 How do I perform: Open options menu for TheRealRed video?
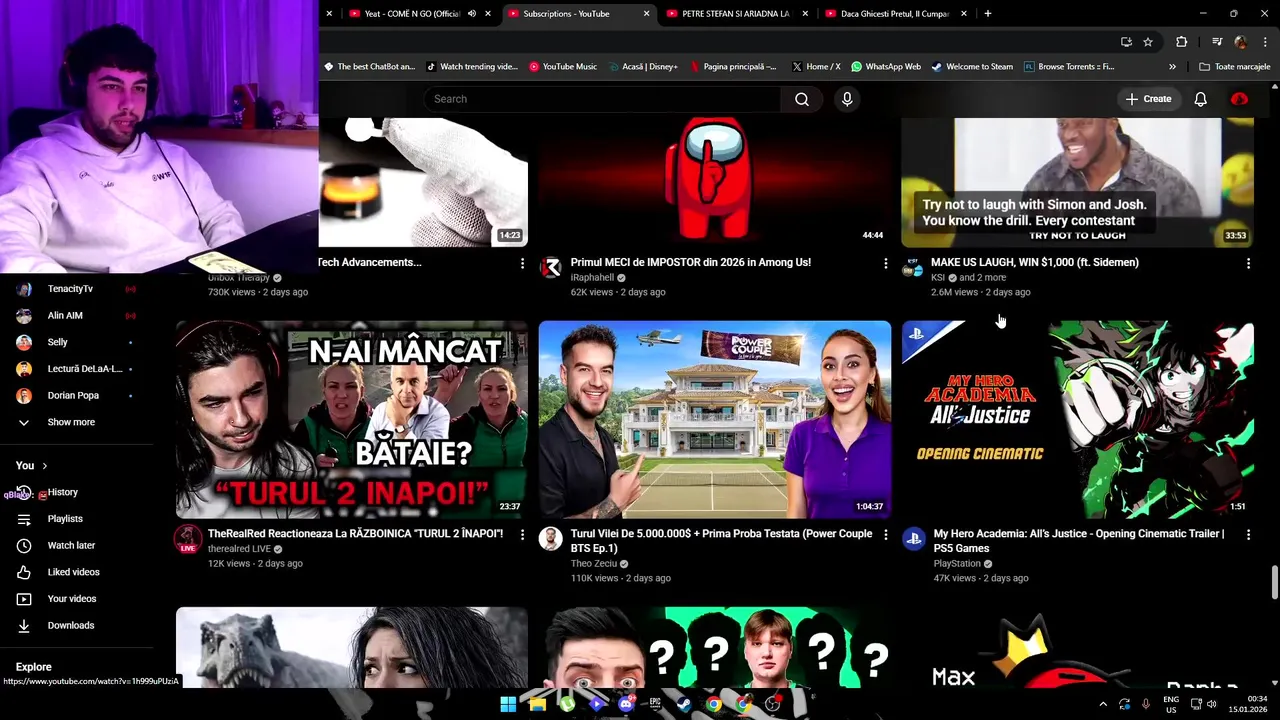(x=522, y=535)
